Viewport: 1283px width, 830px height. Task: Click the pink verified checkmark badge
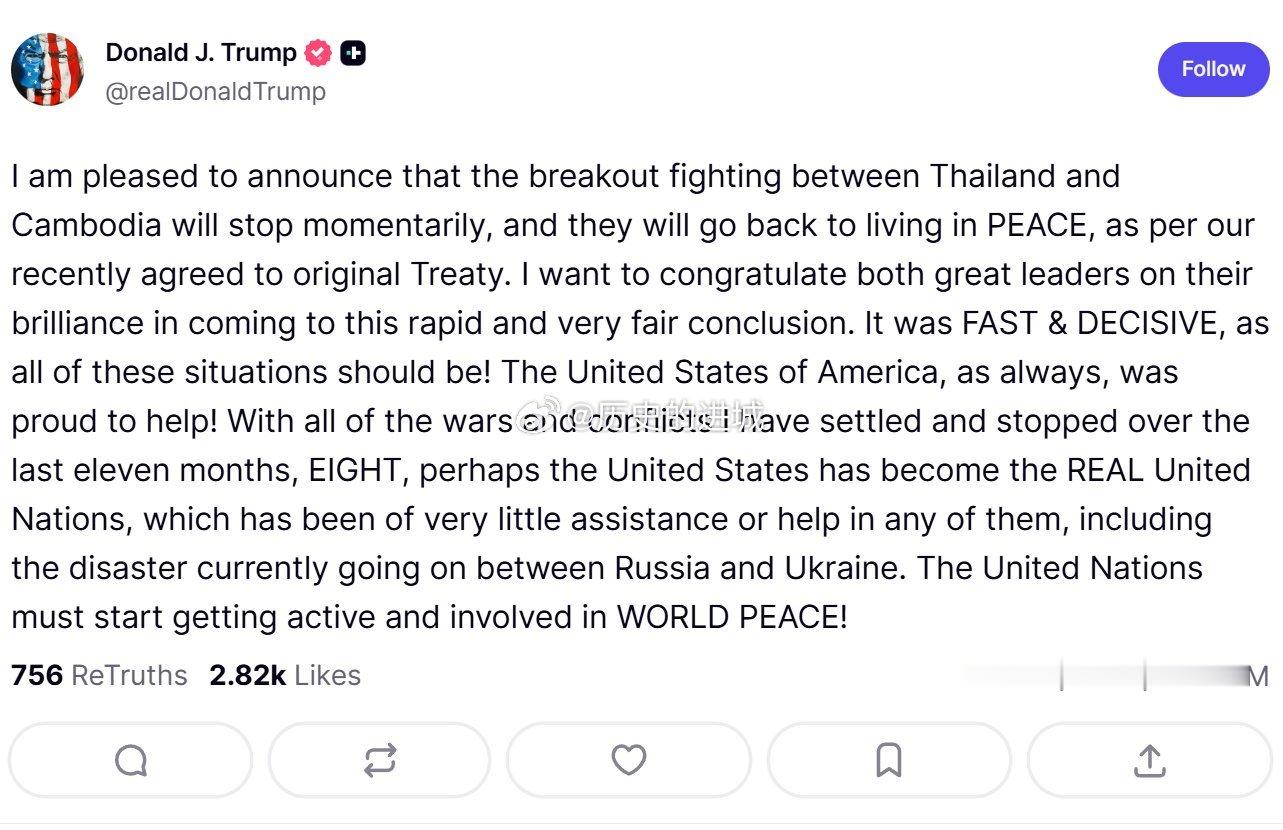(316, 52)
